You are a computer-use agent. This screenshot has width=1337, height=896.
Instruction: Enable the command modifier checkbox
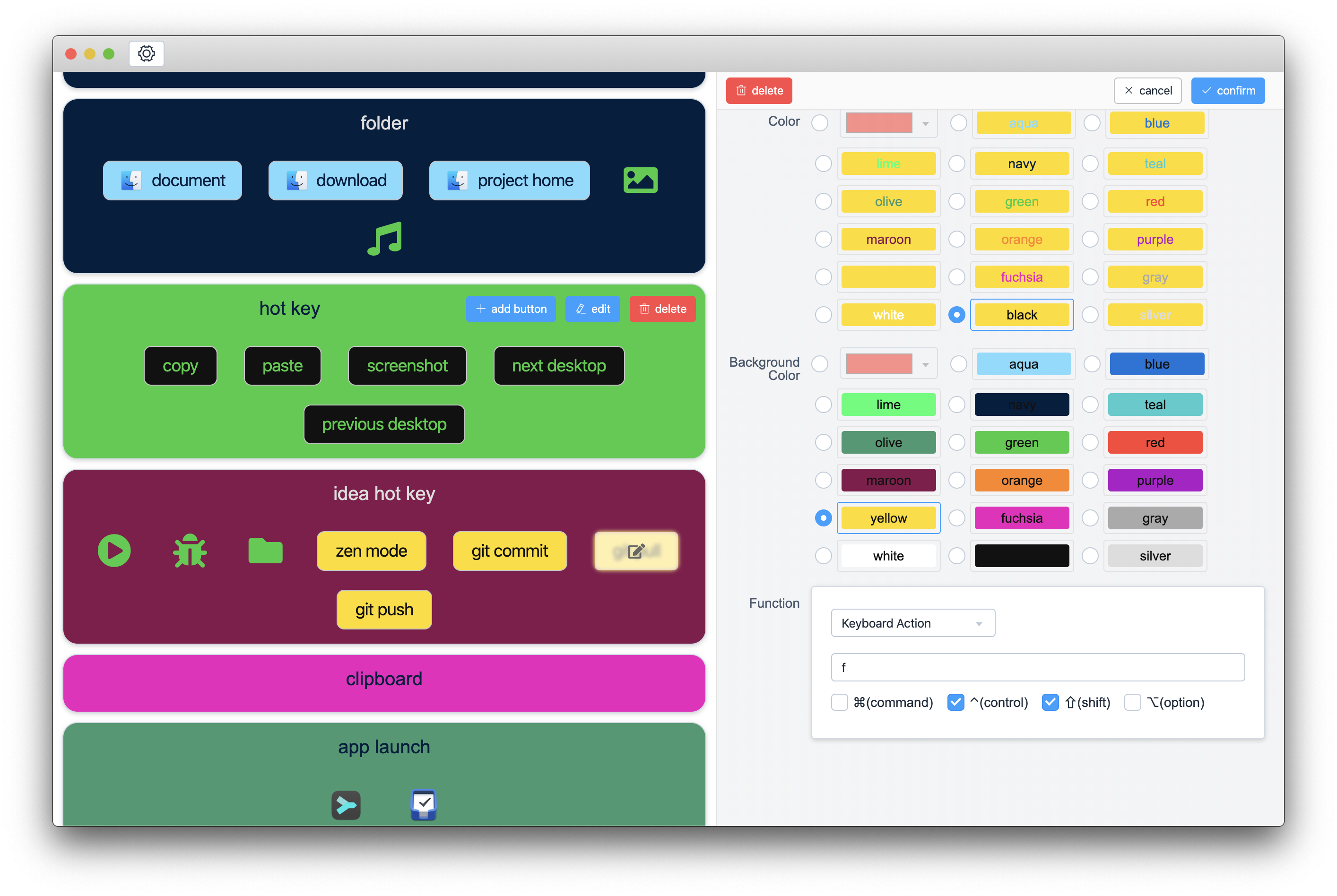(839, 702)
